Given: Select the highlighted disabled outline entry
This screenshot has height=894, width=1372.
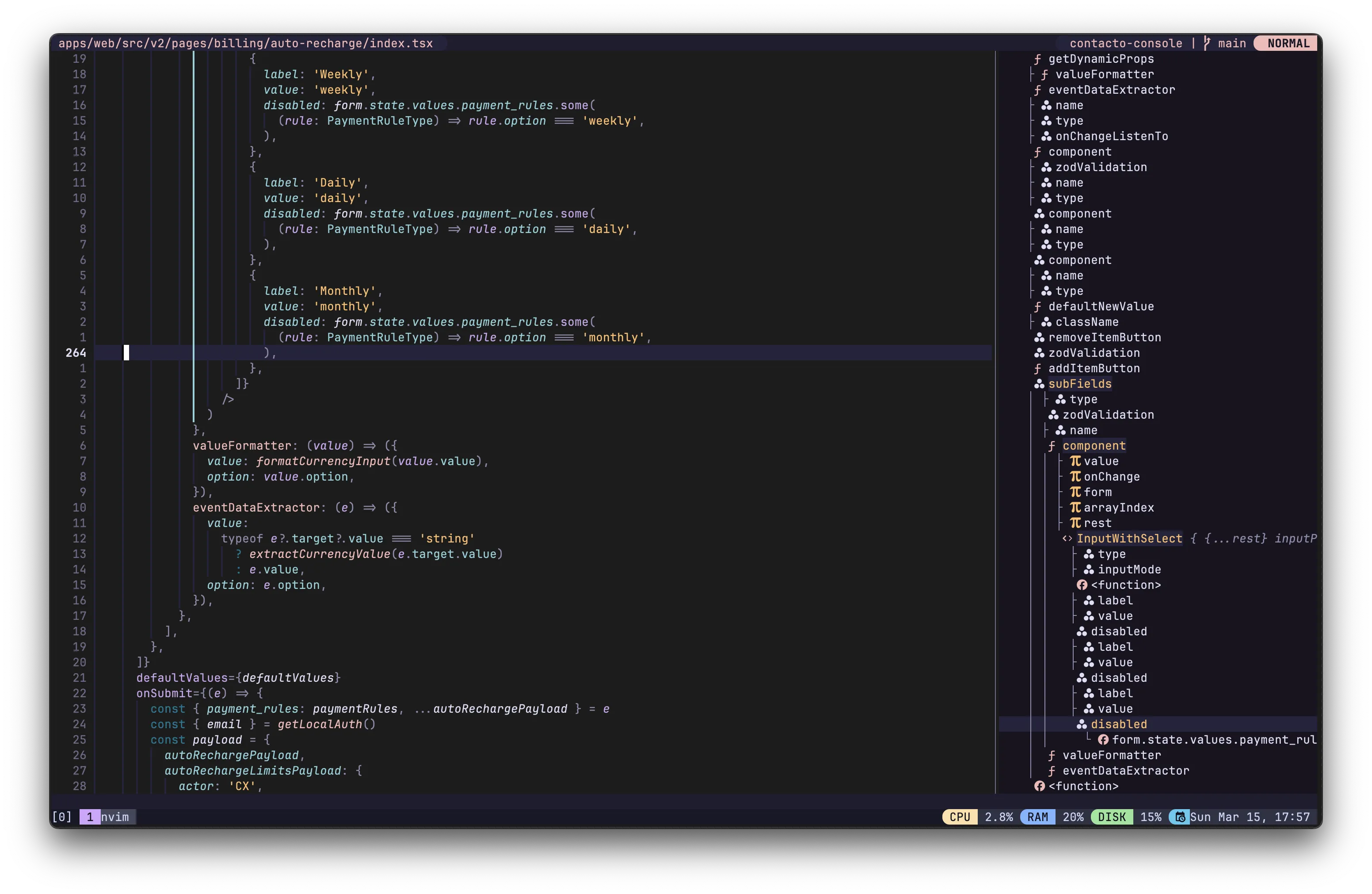Looking at the screenshot, I should [1118, 724].
